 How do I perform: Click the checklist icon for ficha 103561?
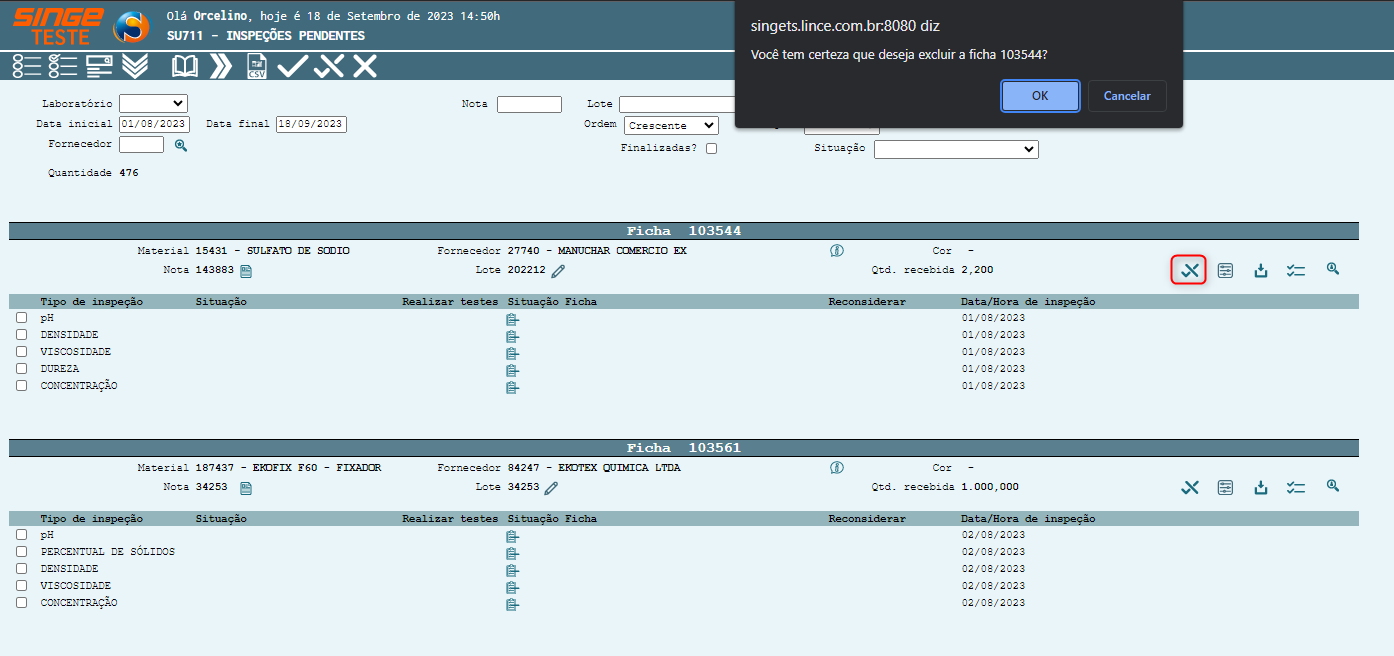point(1296,487)
